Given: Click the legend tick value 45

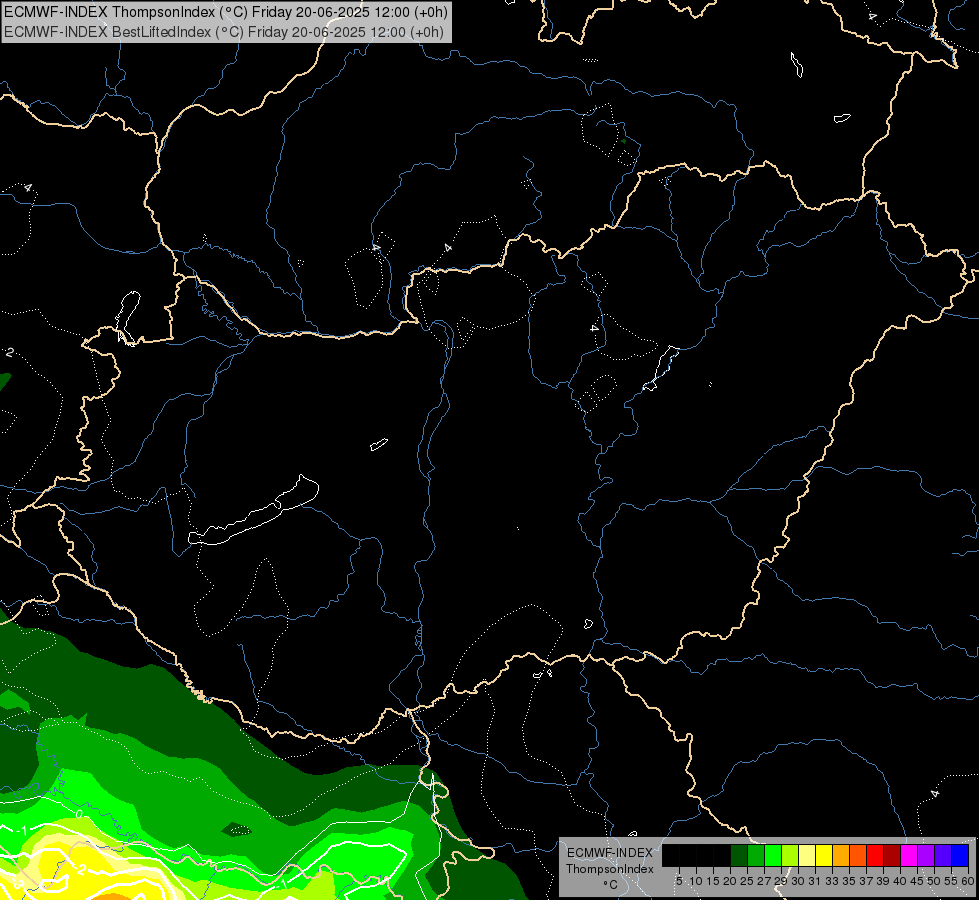Looking at the screenshot, I should tap(917, 881).
